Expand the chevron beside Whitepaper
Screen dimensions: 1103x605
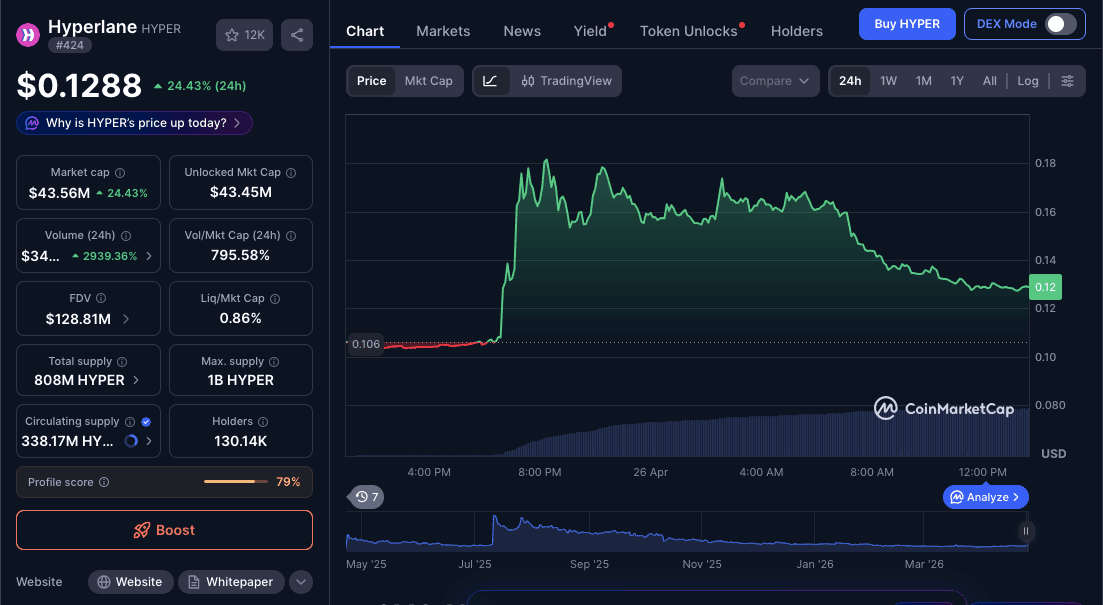300,581
